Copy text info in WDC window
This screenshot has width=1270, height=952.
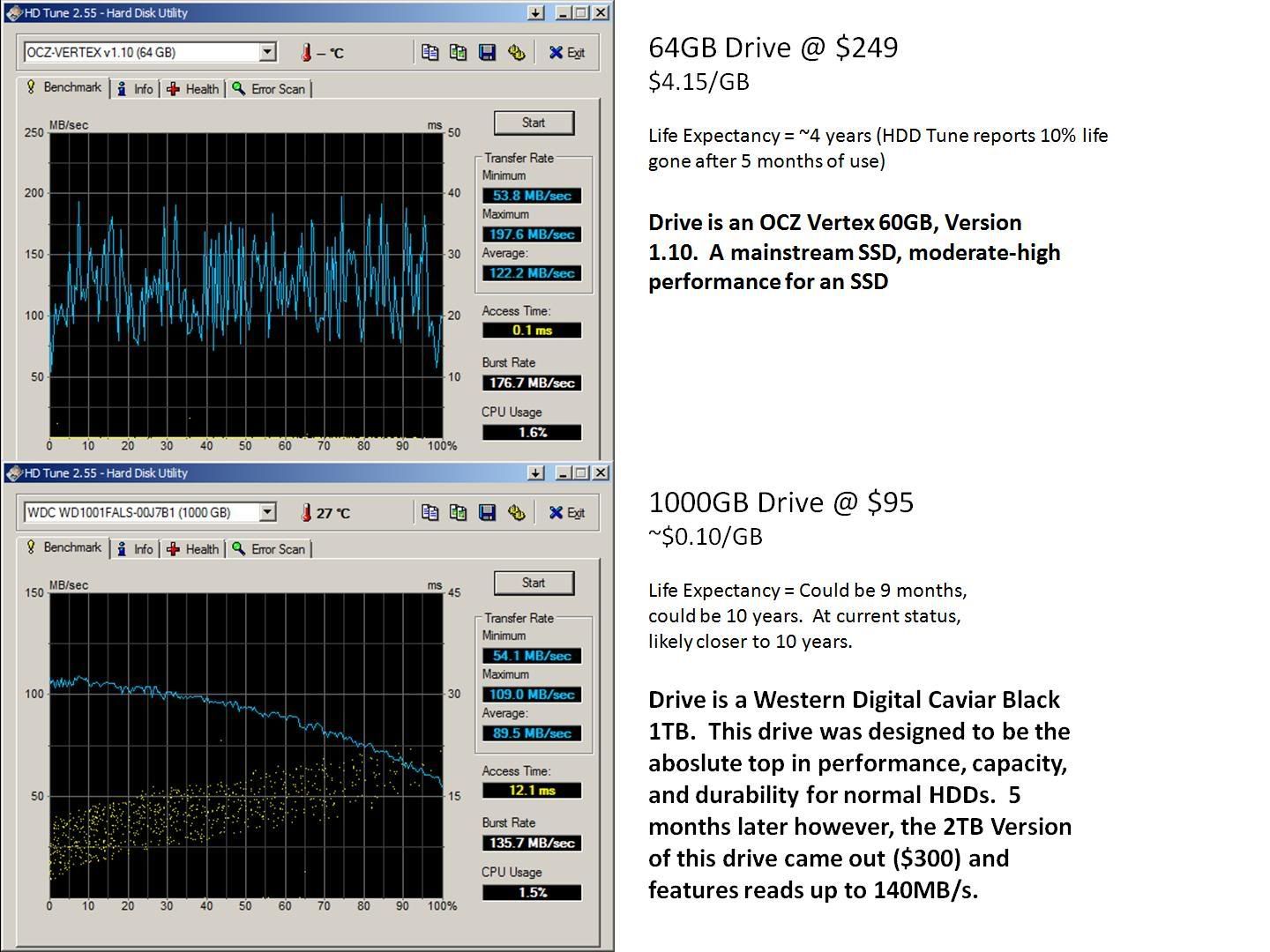coord(430,513)
